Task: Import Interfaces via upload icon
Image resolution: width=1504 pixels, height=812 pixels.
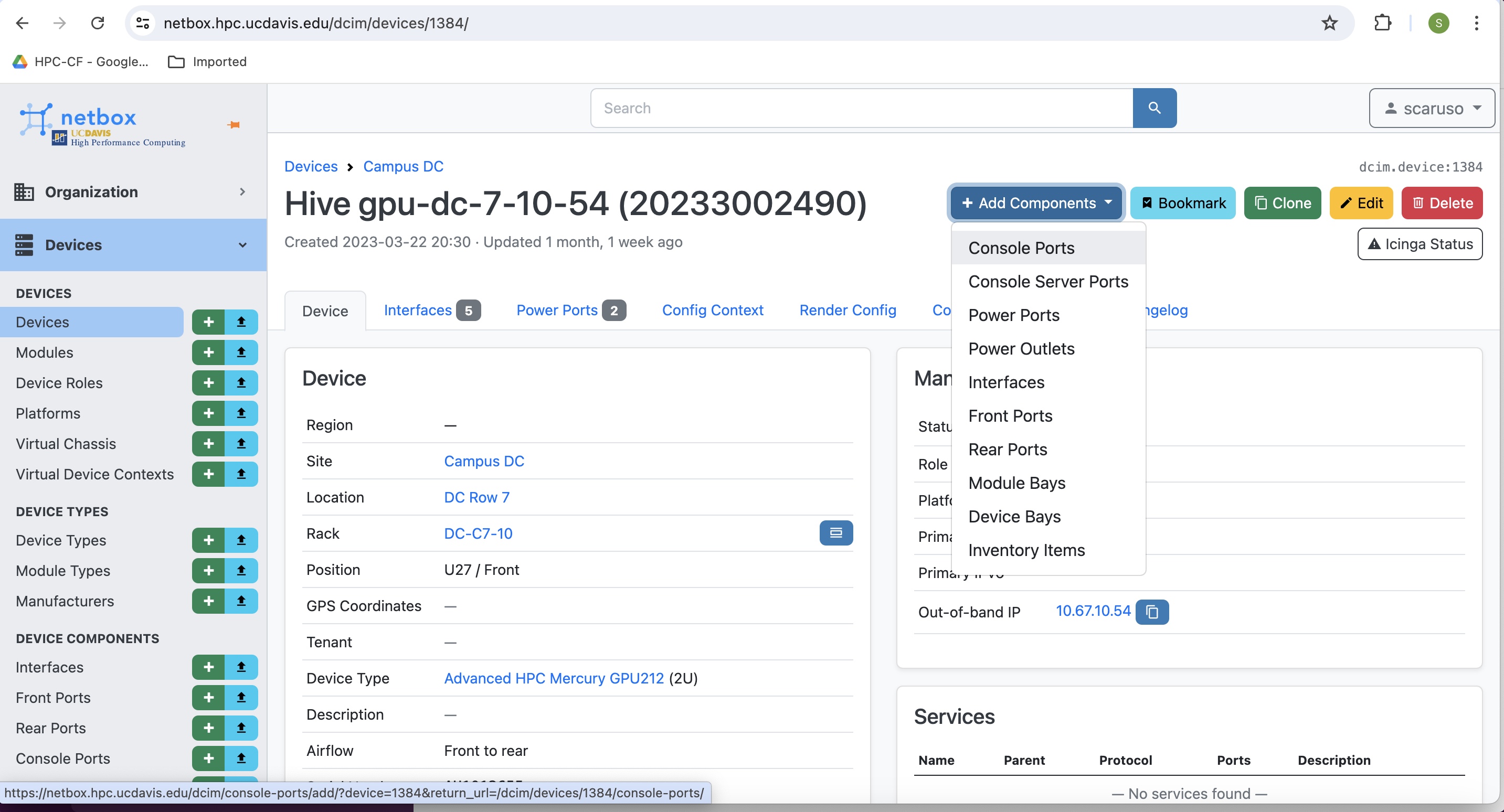Action: (241, 667)
